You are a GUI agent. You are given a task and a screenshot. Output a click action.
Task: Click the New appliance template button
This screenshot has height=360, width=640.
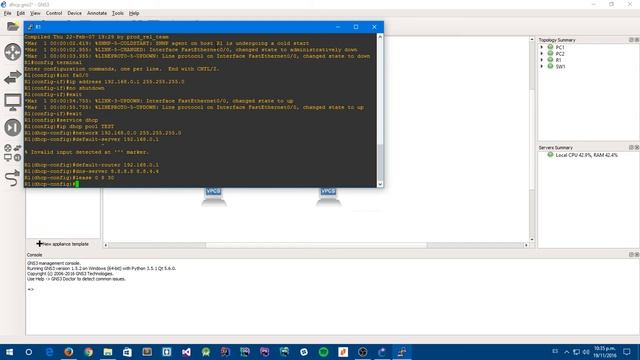[62, 244]
